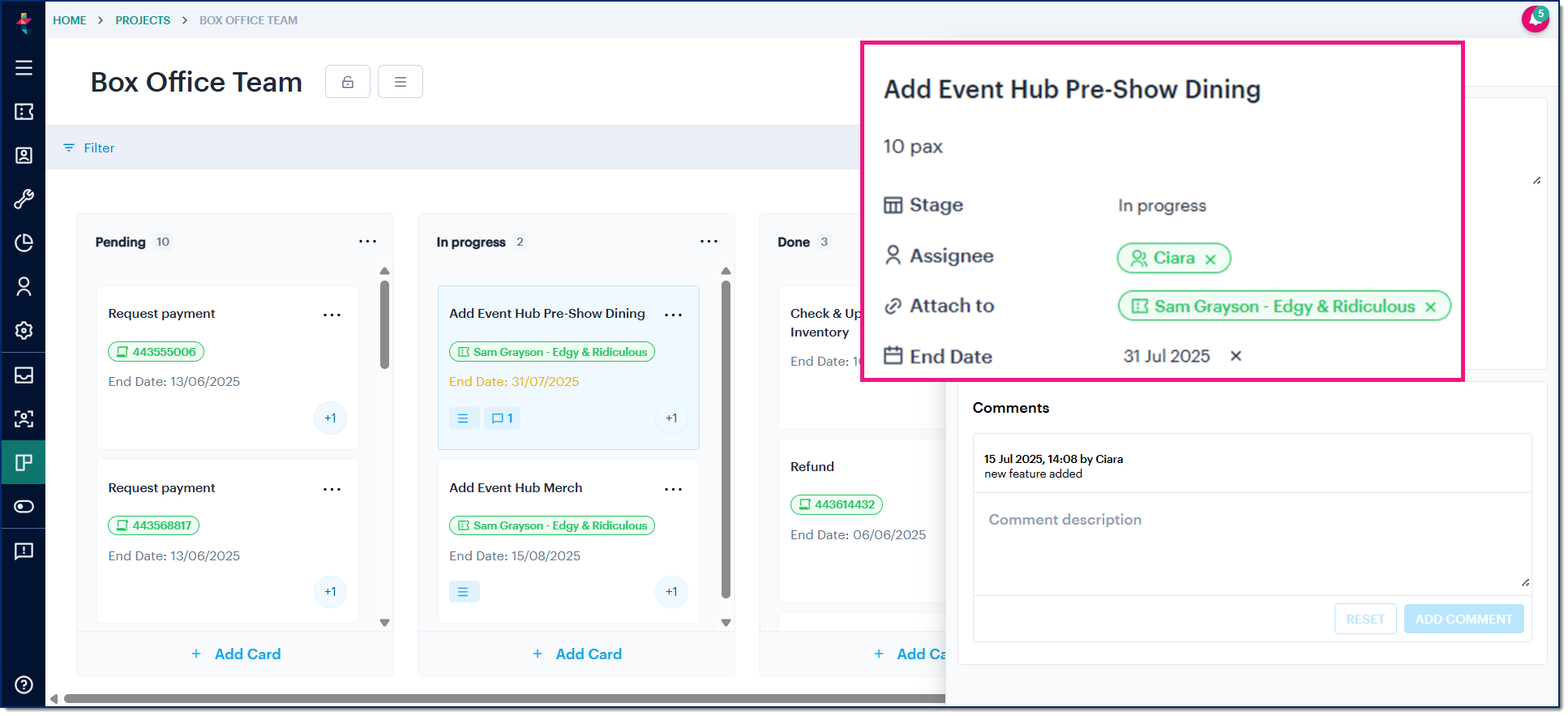The width and height of the screenshot is (1568, 716).
Task: Click +1 assignee badge on Add Event Hub Merch card
Action: pos(671,592)
